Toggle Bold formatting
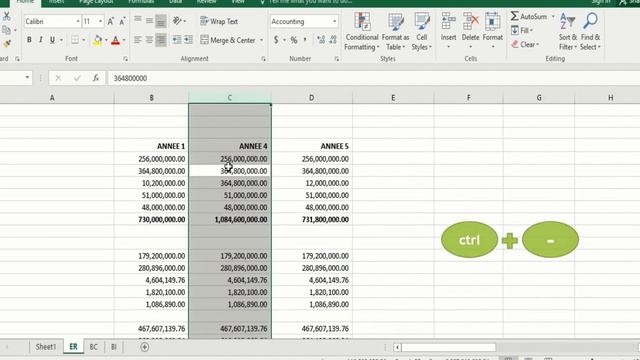This screenshot has height=360, width=640. 29,40
